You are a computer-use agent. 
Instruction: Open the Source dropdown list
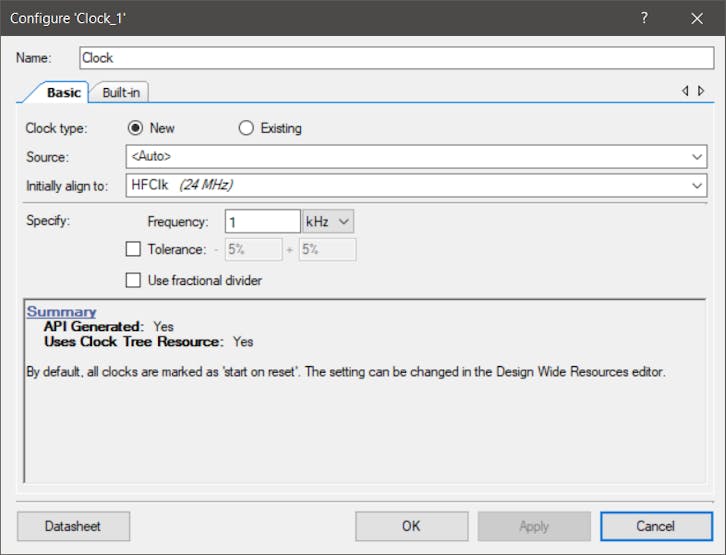coord(697,157)
